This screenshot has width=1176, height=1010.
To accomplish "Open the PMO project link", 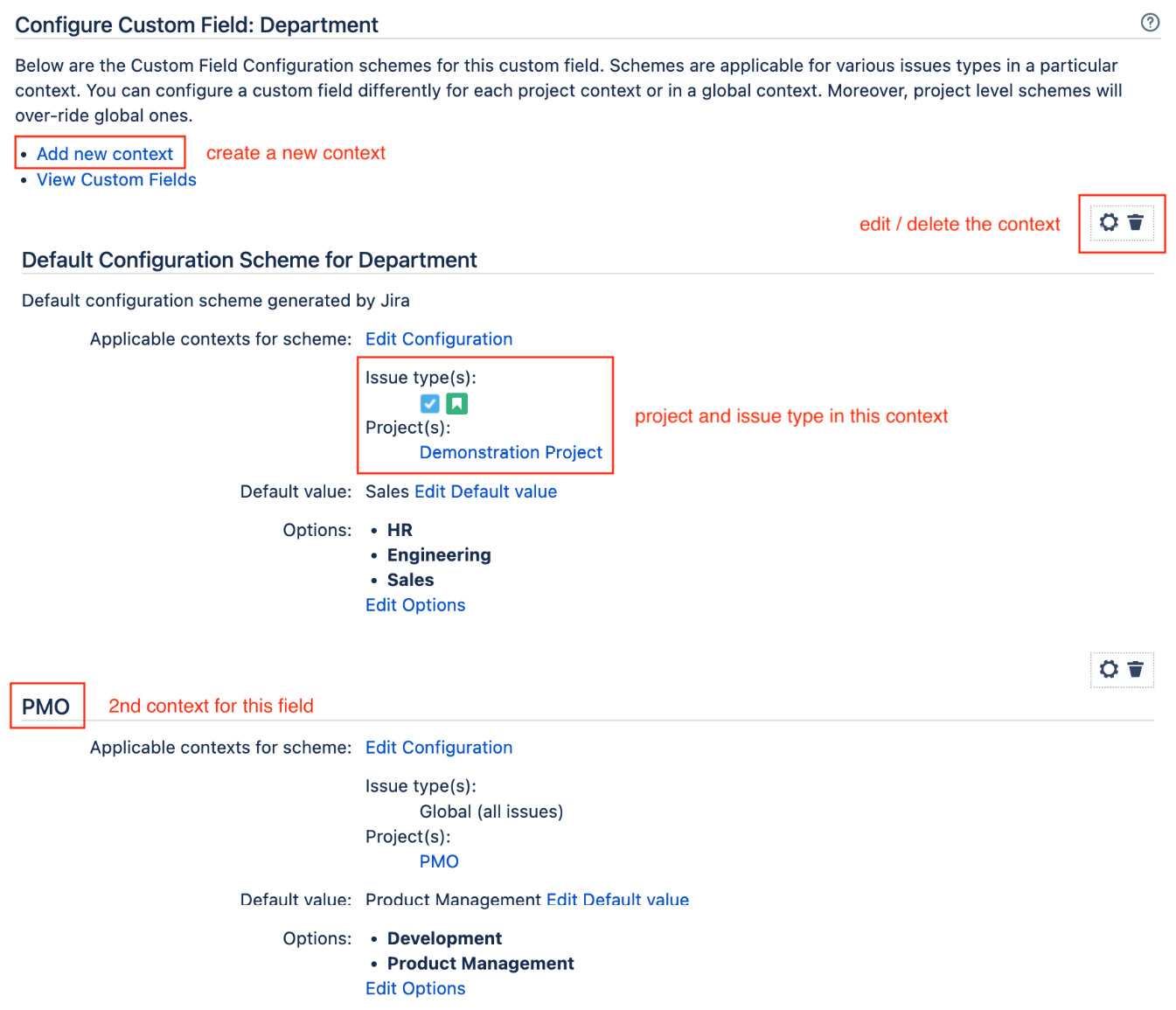I will pos(439,861).
